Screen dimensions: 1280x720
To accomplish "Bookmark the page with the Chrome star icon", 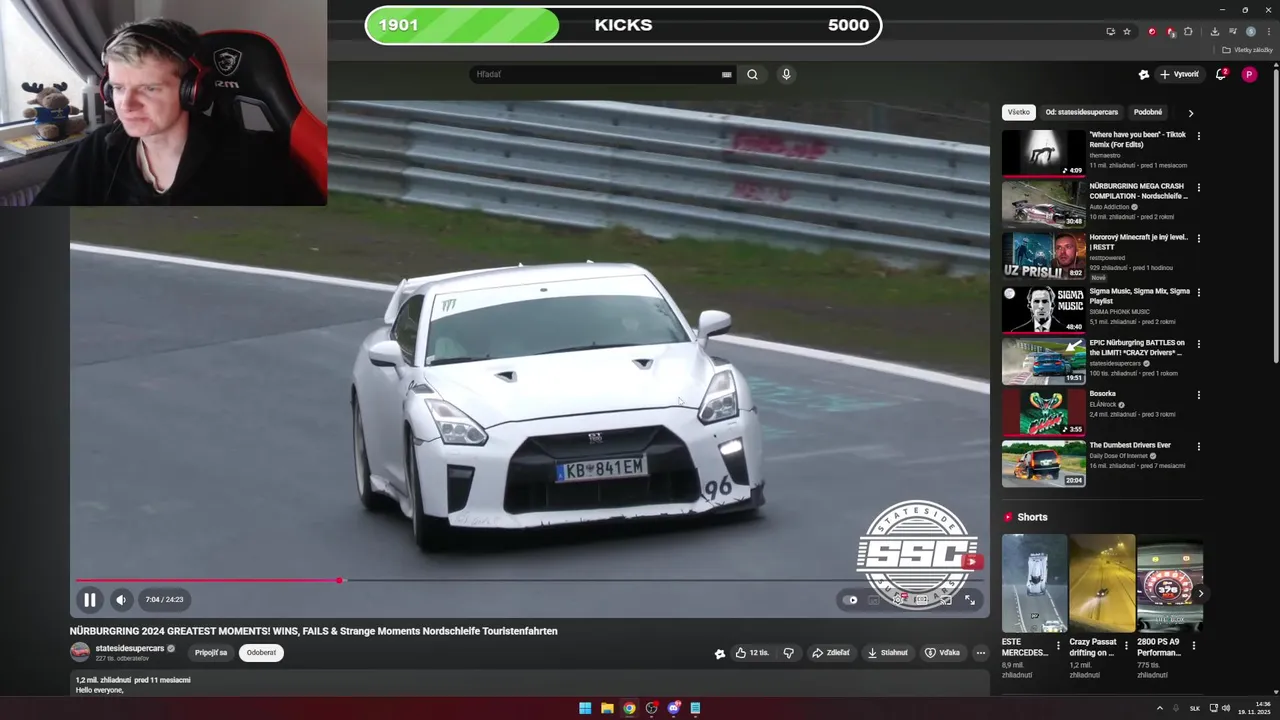I will point(1127,31).
